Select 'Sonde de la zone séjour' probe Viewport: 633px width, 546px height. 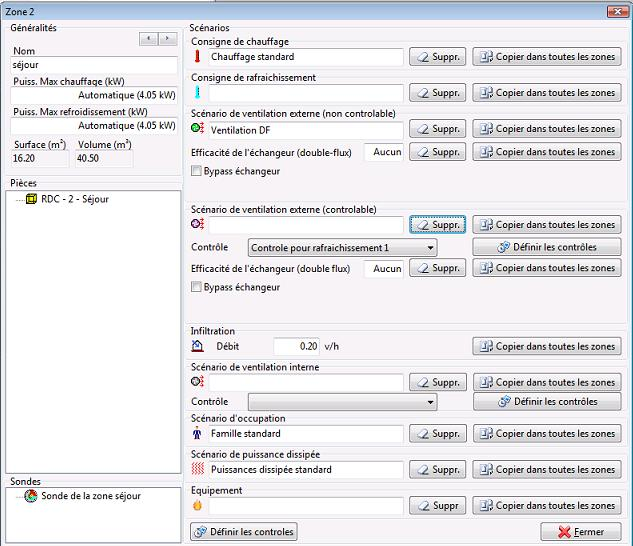pyautogui.click(x=82, y=496)
